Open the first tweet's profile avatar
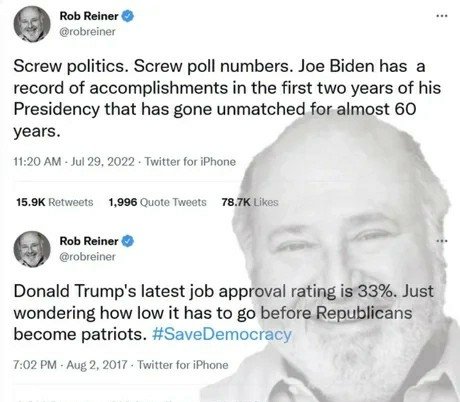The image size is (460, 402). click(32, 24)
